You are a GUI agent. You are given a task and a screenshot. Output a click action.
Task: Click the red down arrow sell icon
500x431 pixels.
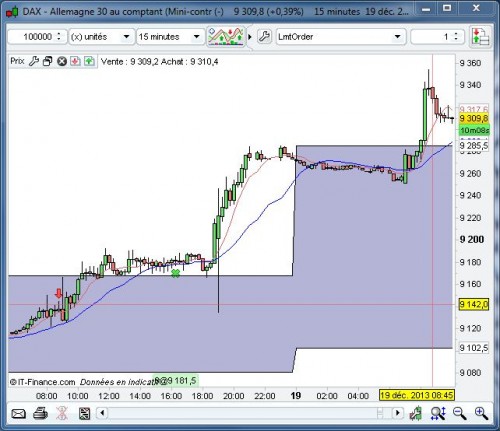click(75, 61)
